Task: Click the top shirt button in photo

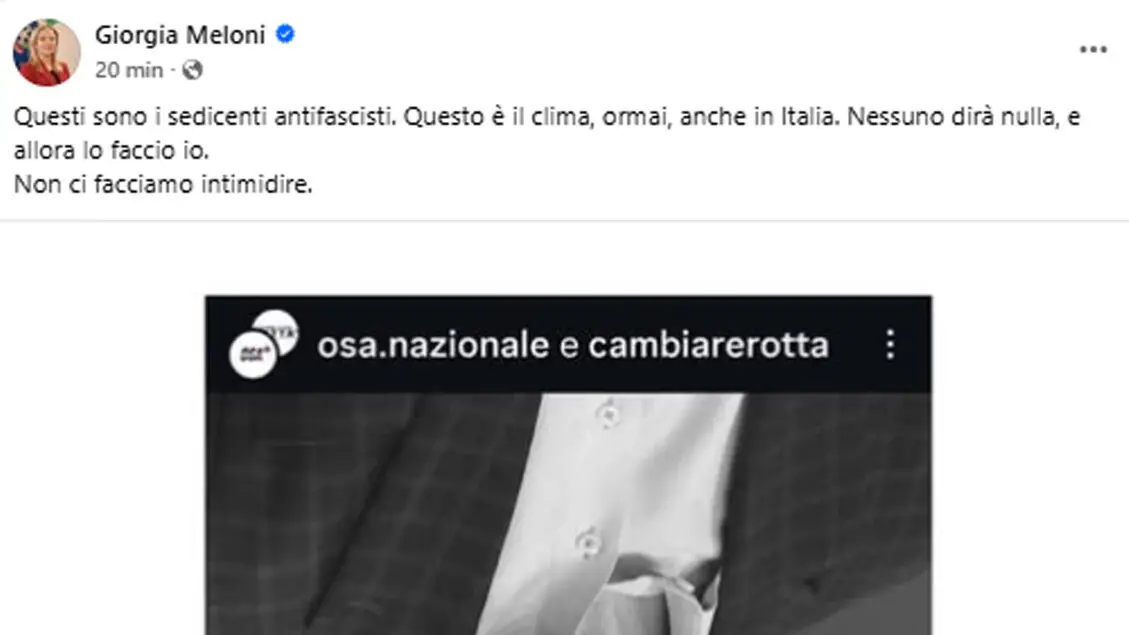Action: pos(609,414)
